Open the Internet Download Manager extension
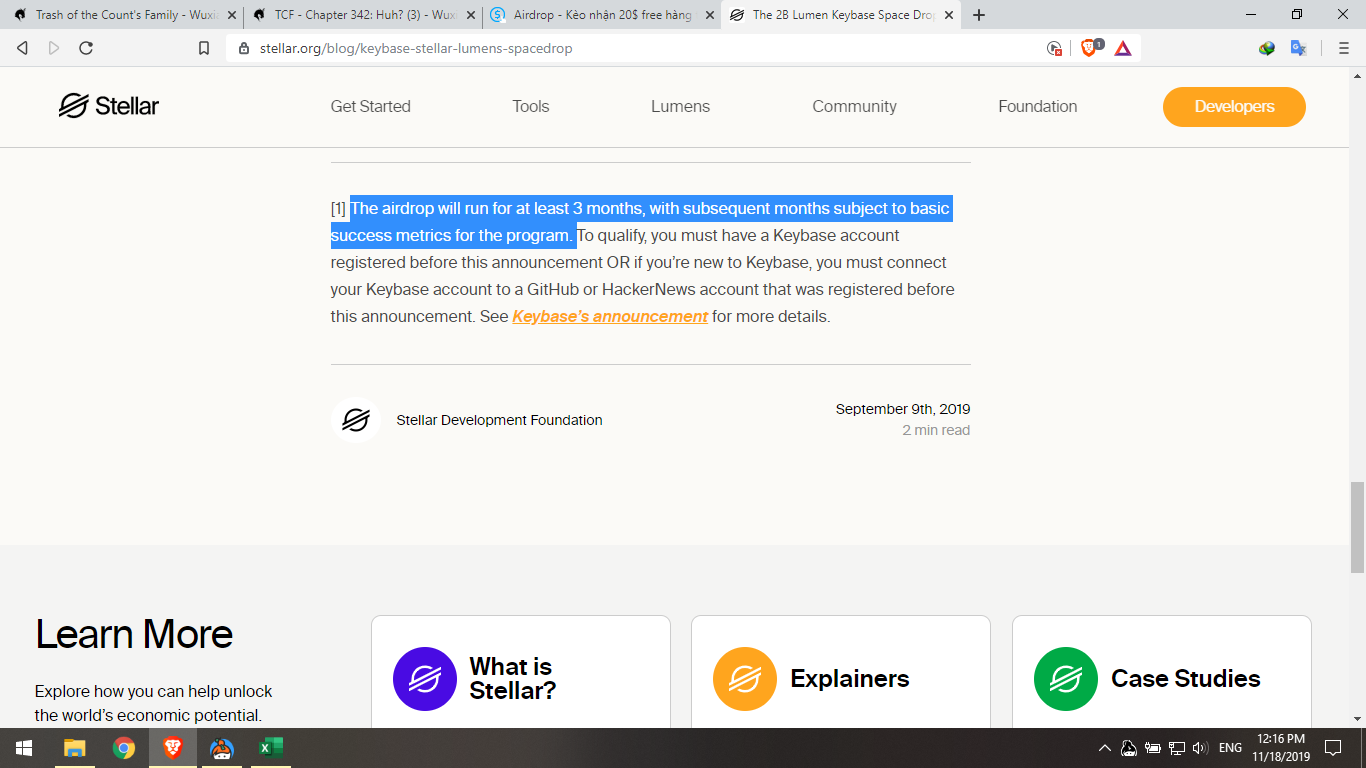 (1267, 48)
